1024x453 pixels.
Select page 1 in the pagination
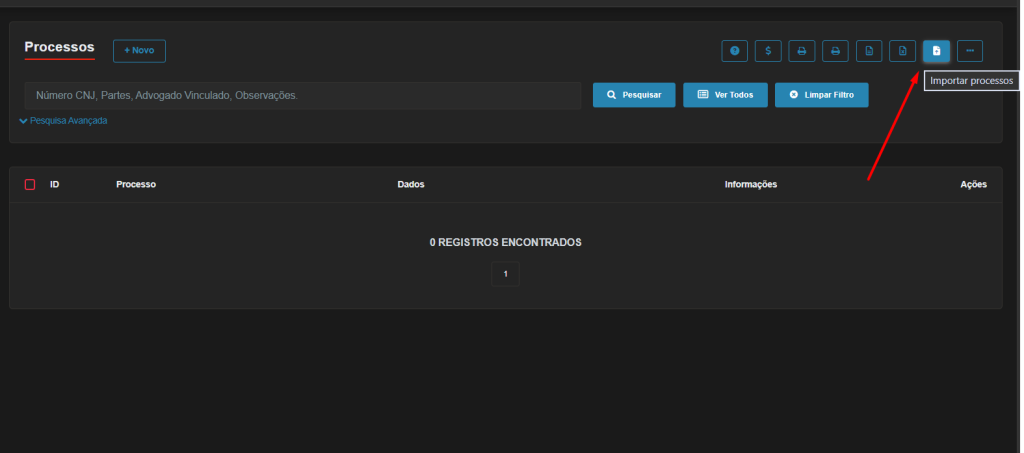[505, 274]
